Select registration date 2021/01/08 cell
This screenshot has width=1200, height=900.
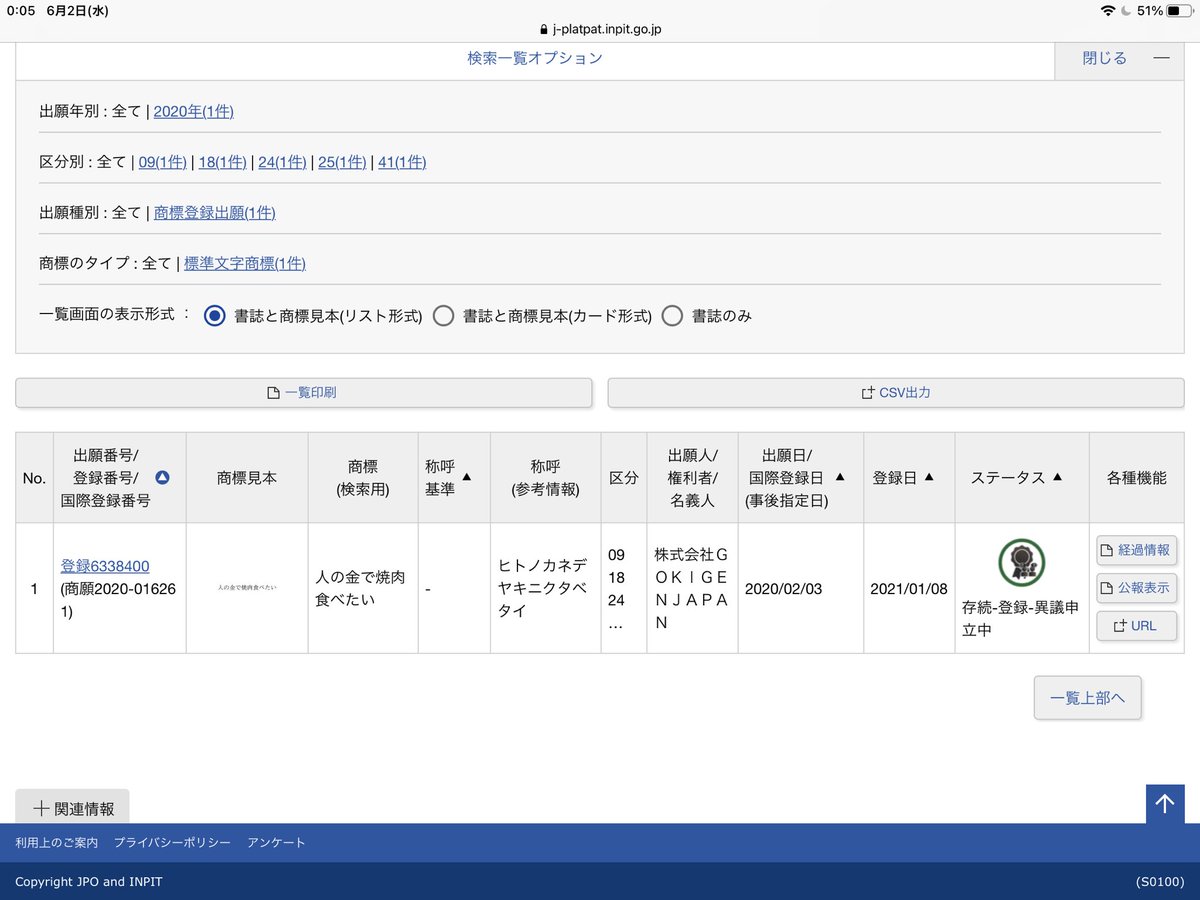pyautogui.click(x=909, y=589)
